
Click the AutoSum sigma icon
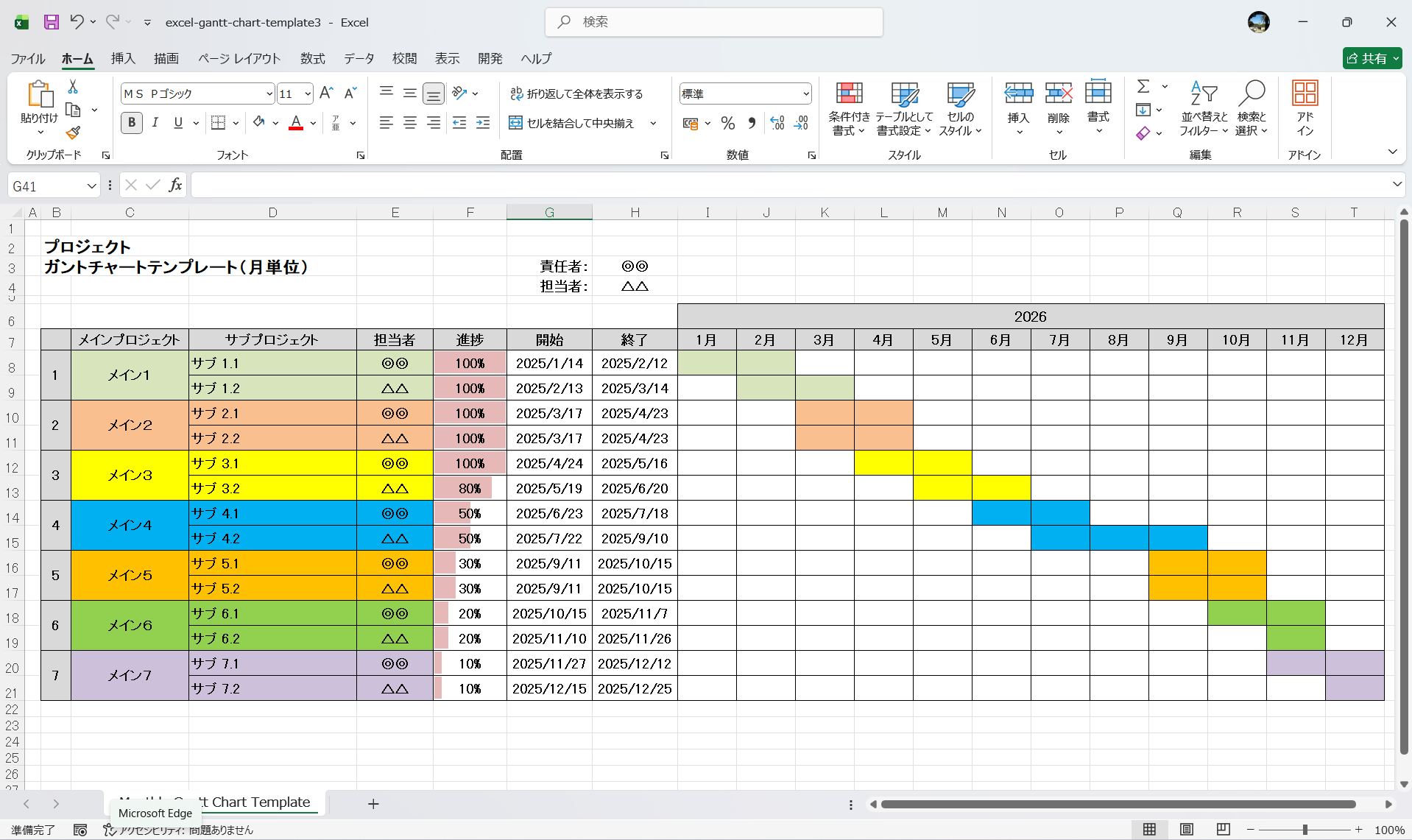point(1143,87)
